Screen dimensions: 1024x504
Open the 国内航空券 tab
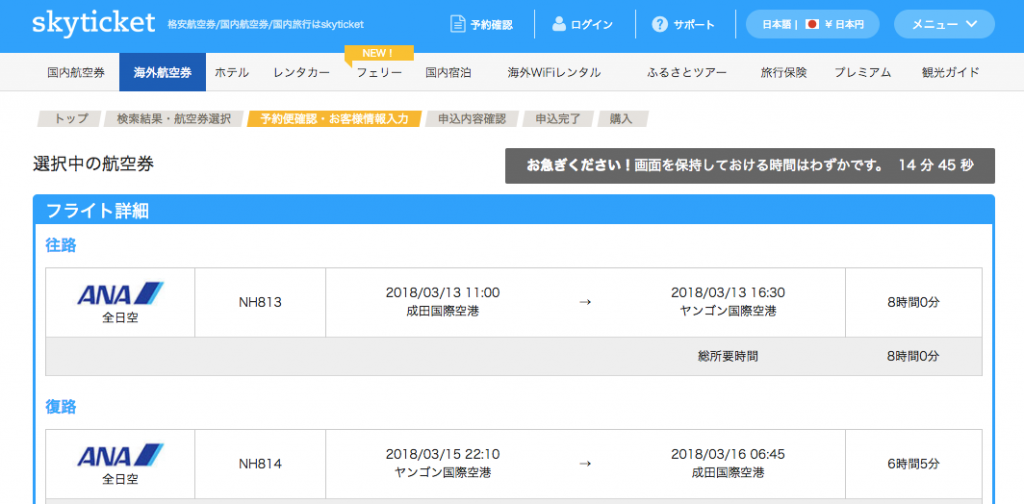point(76,72)
